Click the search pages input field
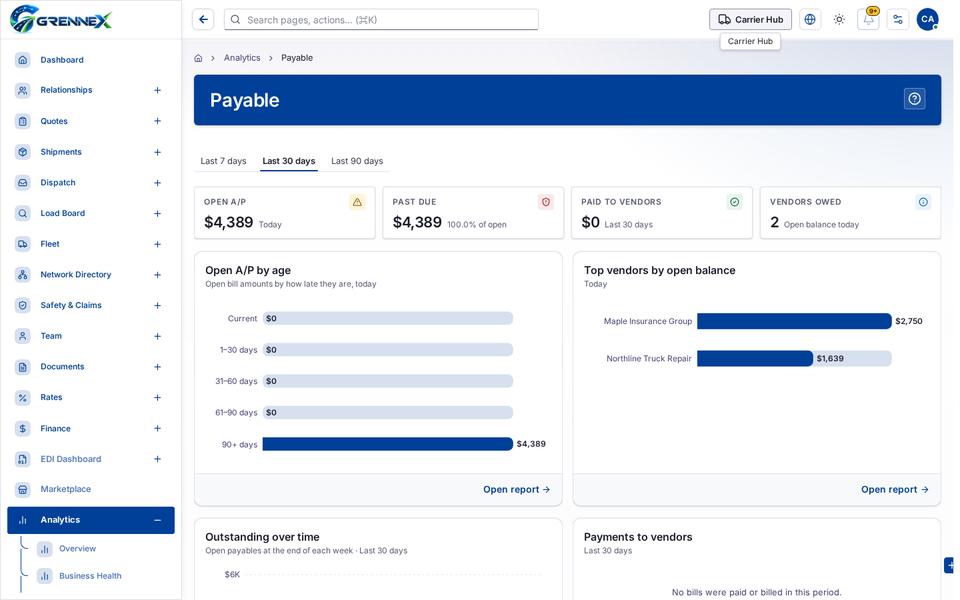The image size is (960, 600). pos(381,20)
